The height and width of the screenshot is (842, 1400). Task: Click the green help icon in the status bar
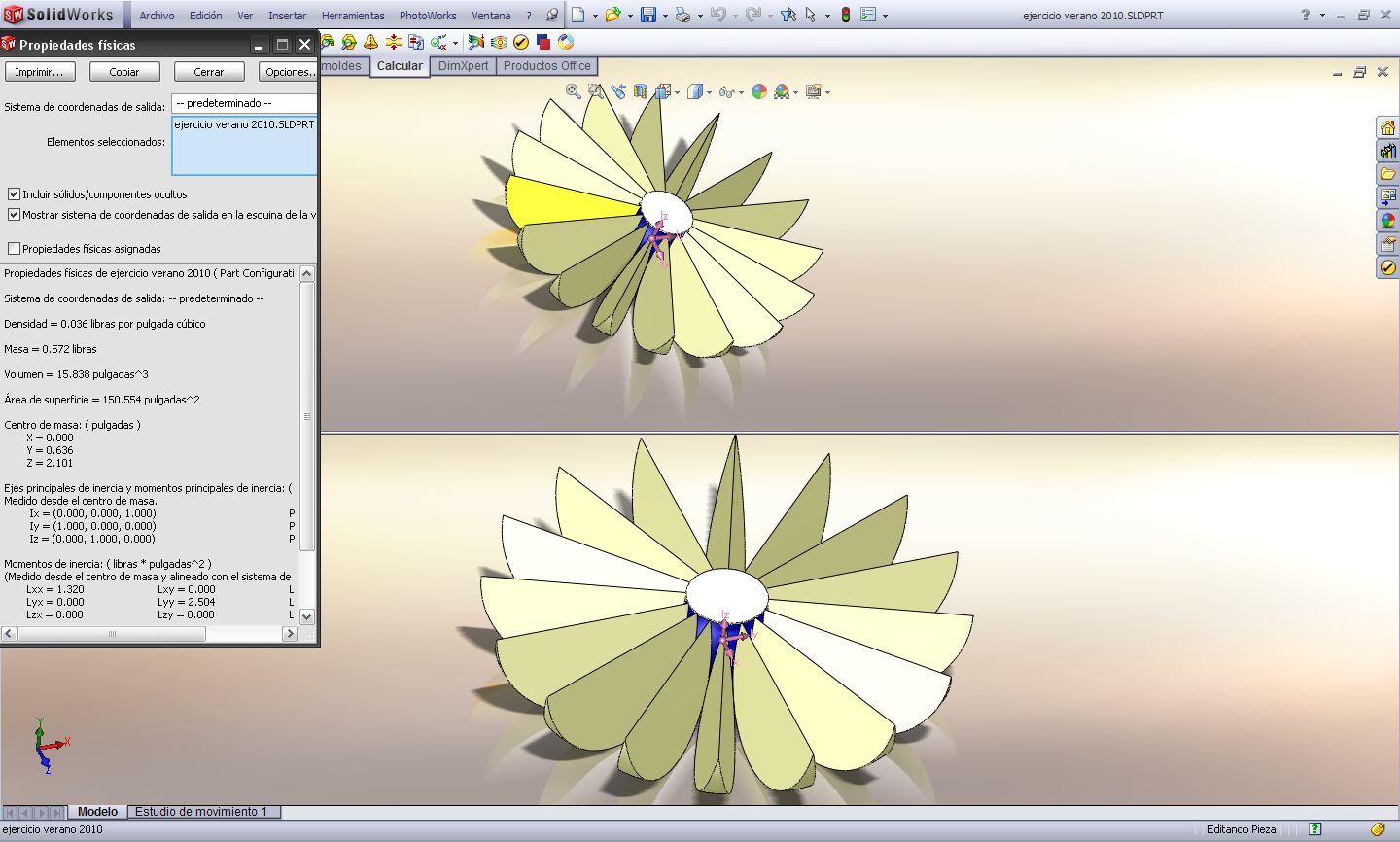[1315, 829]
